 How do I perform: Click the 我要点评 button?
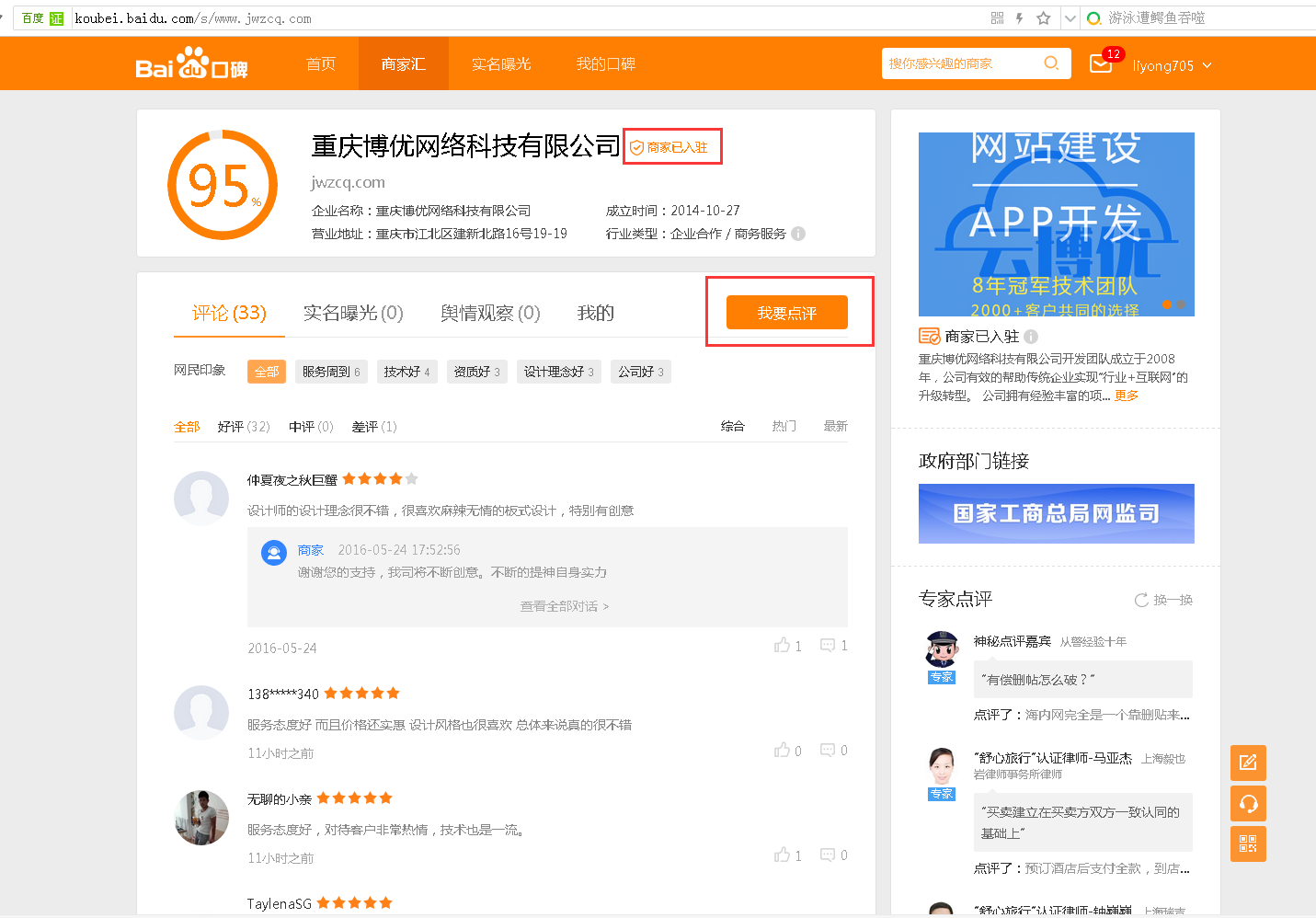click(x=787, y=313)
